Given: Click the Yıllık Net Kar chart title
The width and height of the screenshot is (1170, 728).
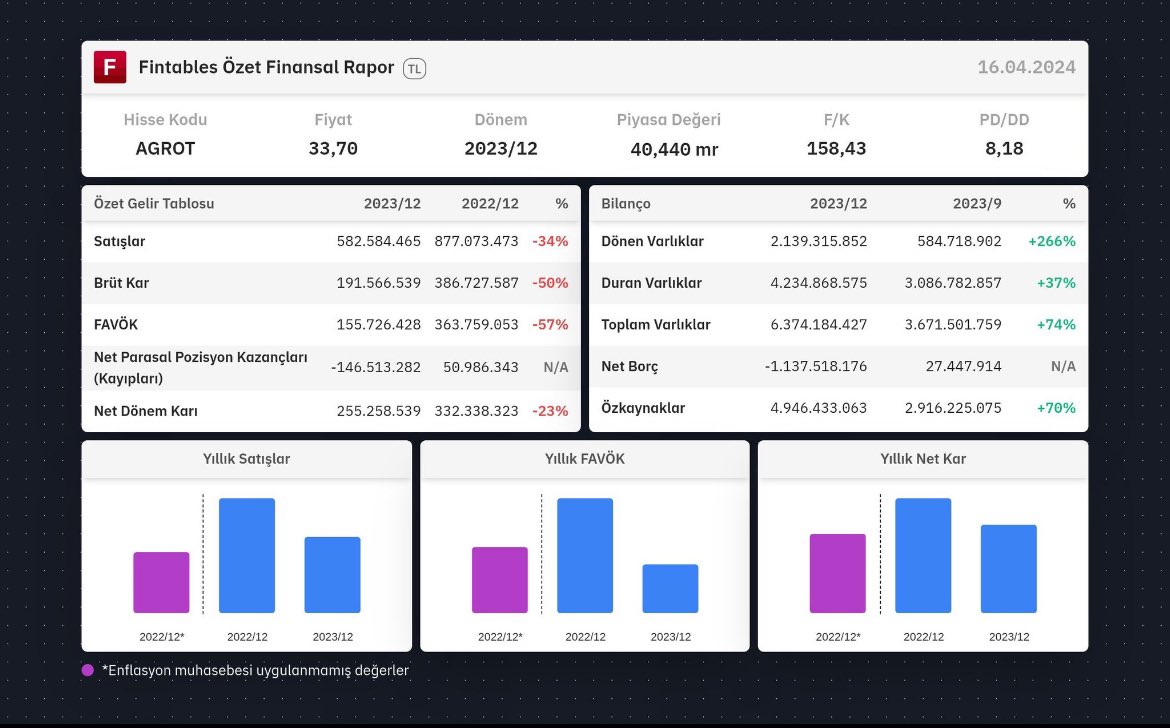Looking at the screenshot, I should tap(923, 459).
